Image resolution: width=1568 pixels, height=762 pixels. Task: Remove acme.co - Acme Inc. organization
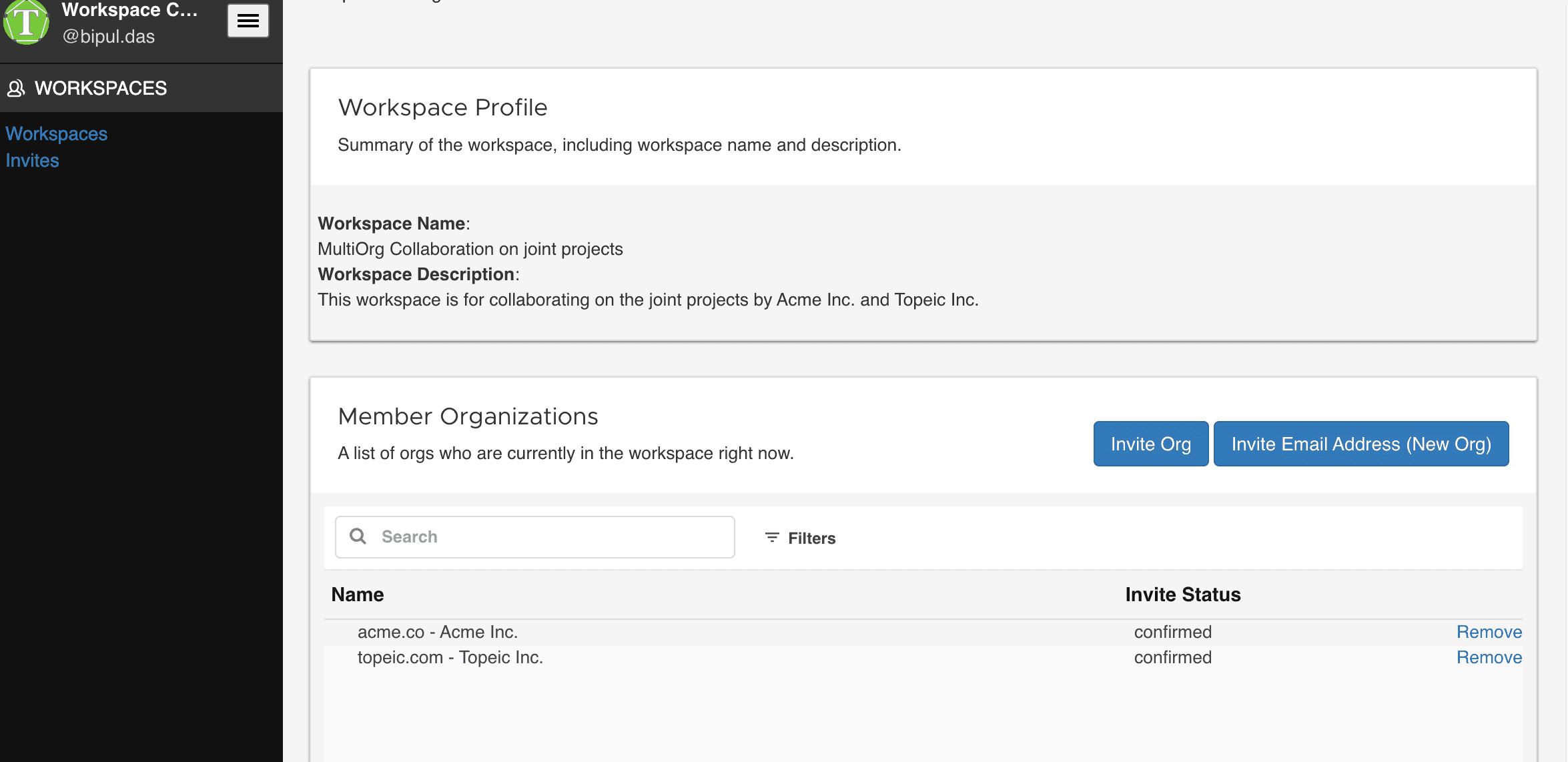1489,632
